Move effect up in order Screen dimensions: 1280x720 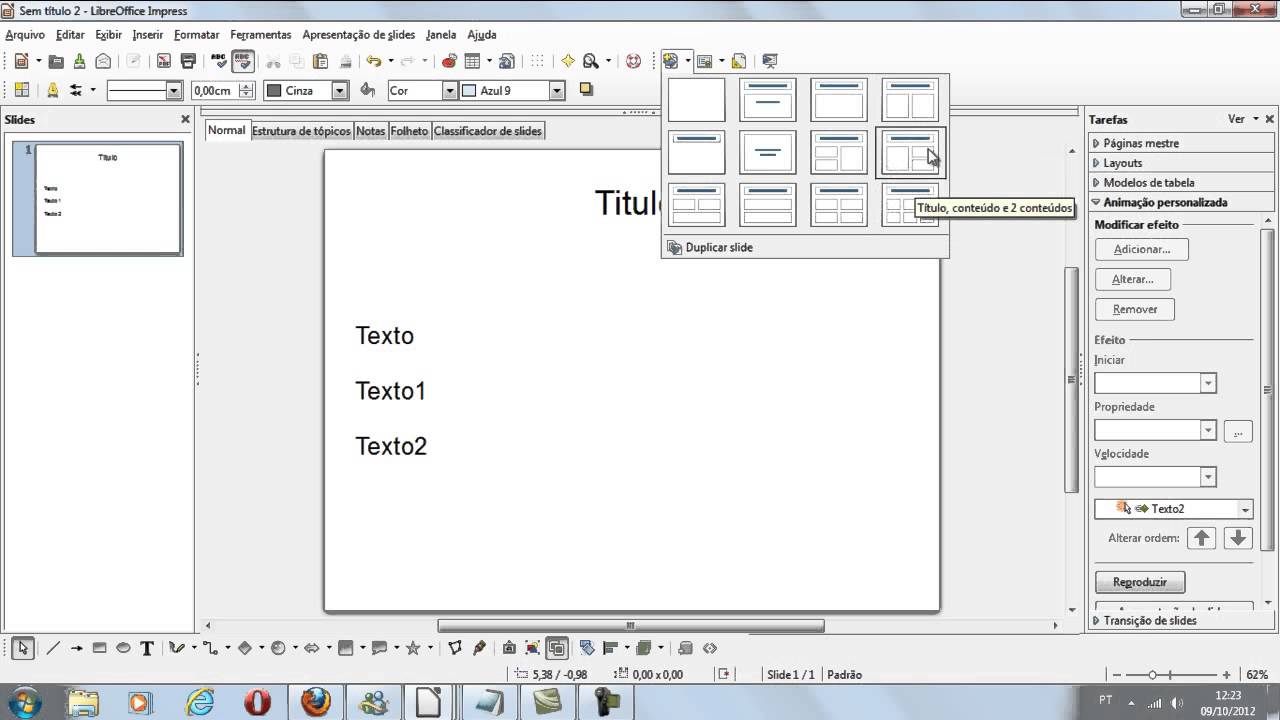tap(1202, 538)
